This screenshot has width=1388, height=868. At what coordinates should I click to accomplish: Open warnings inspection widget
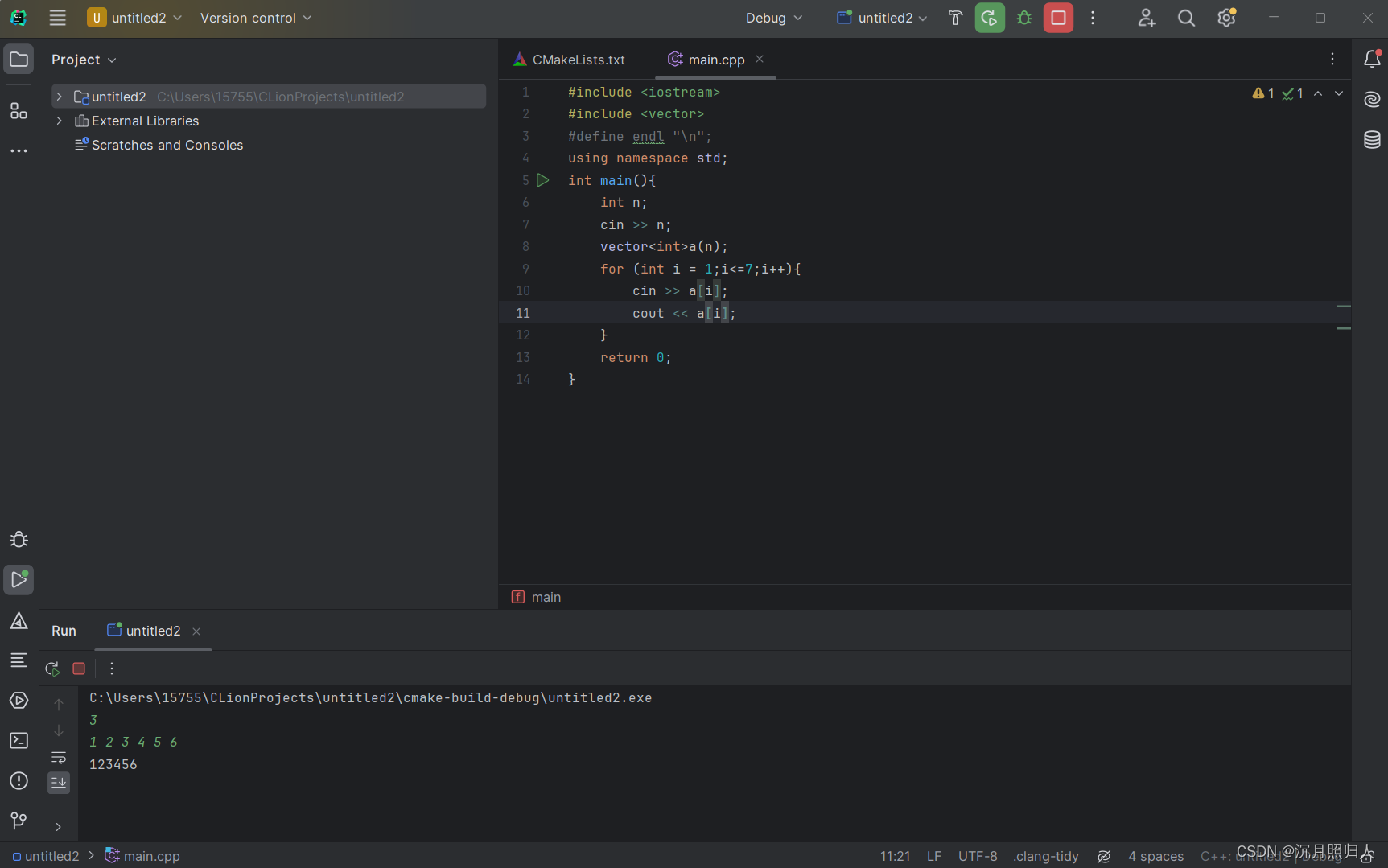1277,93
